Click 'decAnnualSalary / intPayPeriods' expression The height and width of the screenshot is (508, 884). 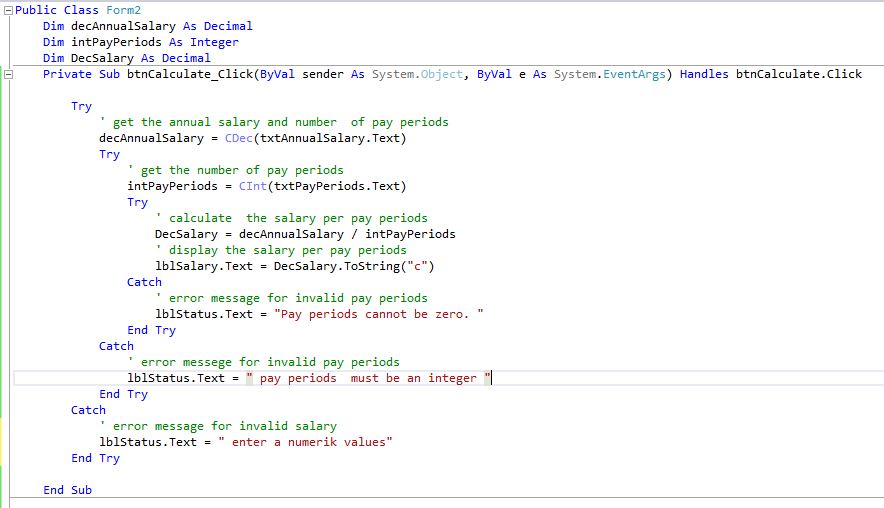[347, 234]
